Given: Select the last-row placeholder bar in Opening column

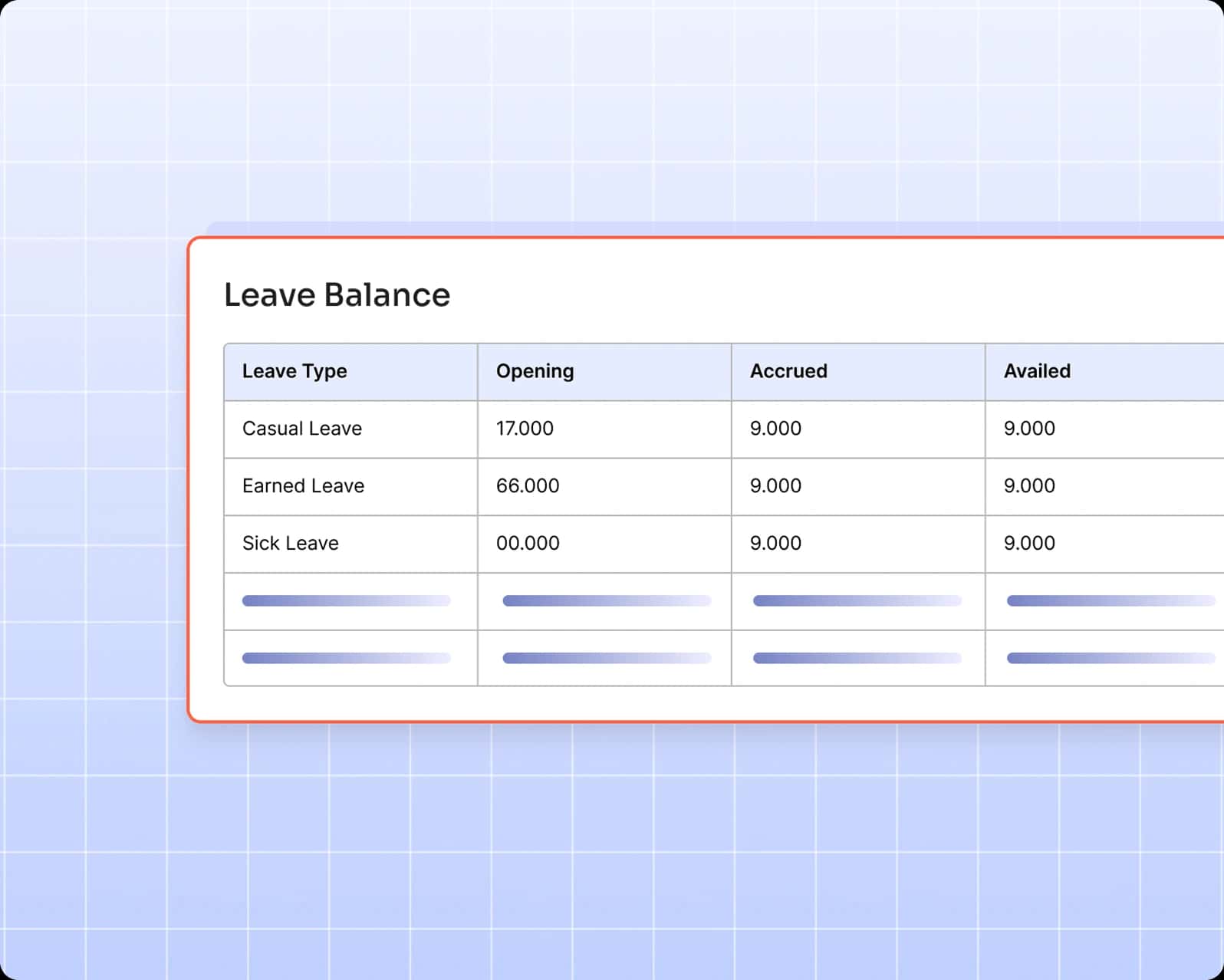Looking at the screenshot, I should [x=607, y=658].
